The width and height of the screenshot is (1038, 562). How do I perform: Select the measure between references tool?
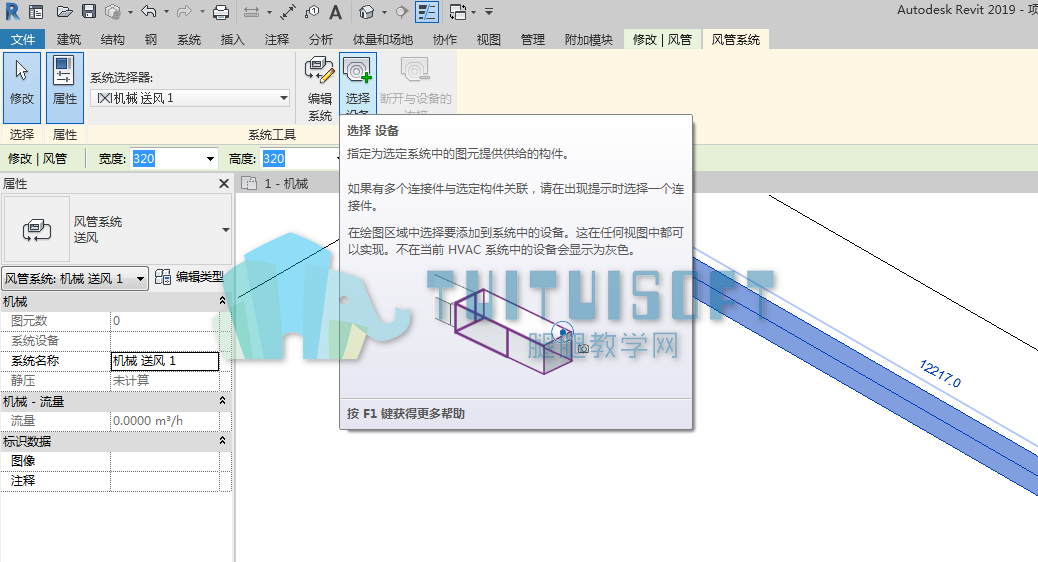(x=252, y=12)
